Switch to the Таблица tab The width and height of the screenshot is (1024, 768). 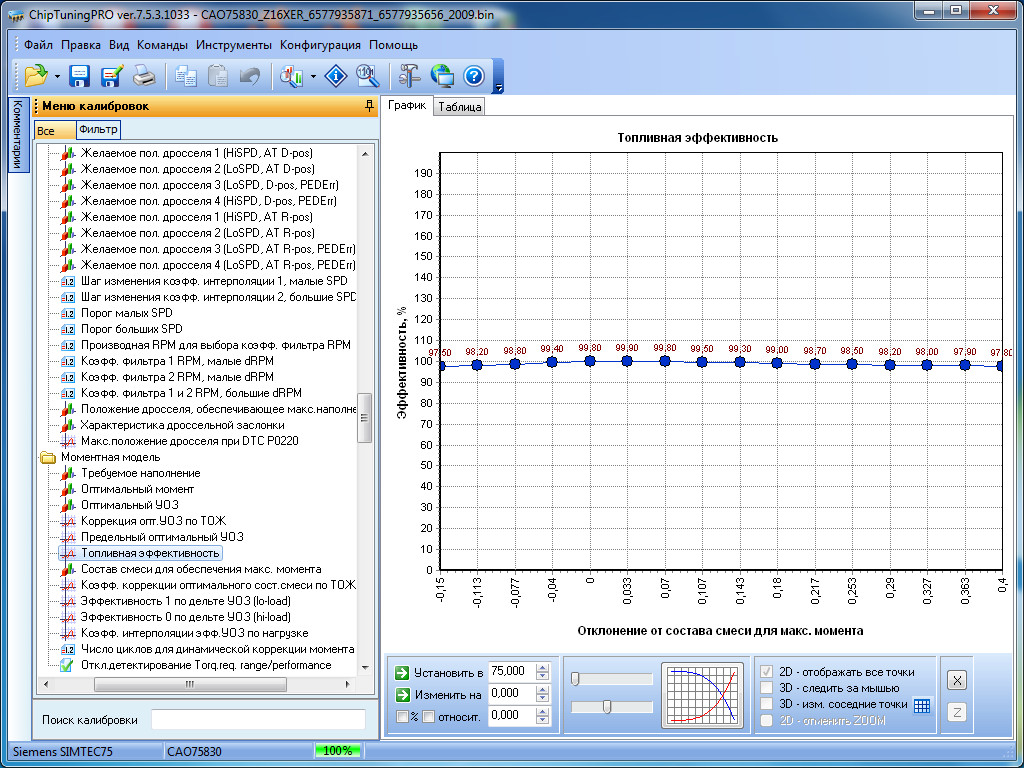[459, 107]
